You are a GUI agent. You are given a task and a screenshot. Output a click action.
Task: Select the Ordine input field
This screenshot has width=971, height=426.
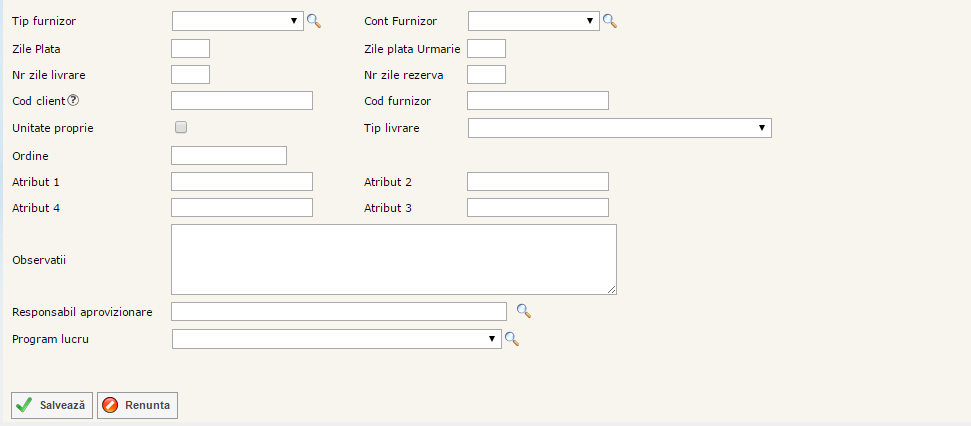229,155
